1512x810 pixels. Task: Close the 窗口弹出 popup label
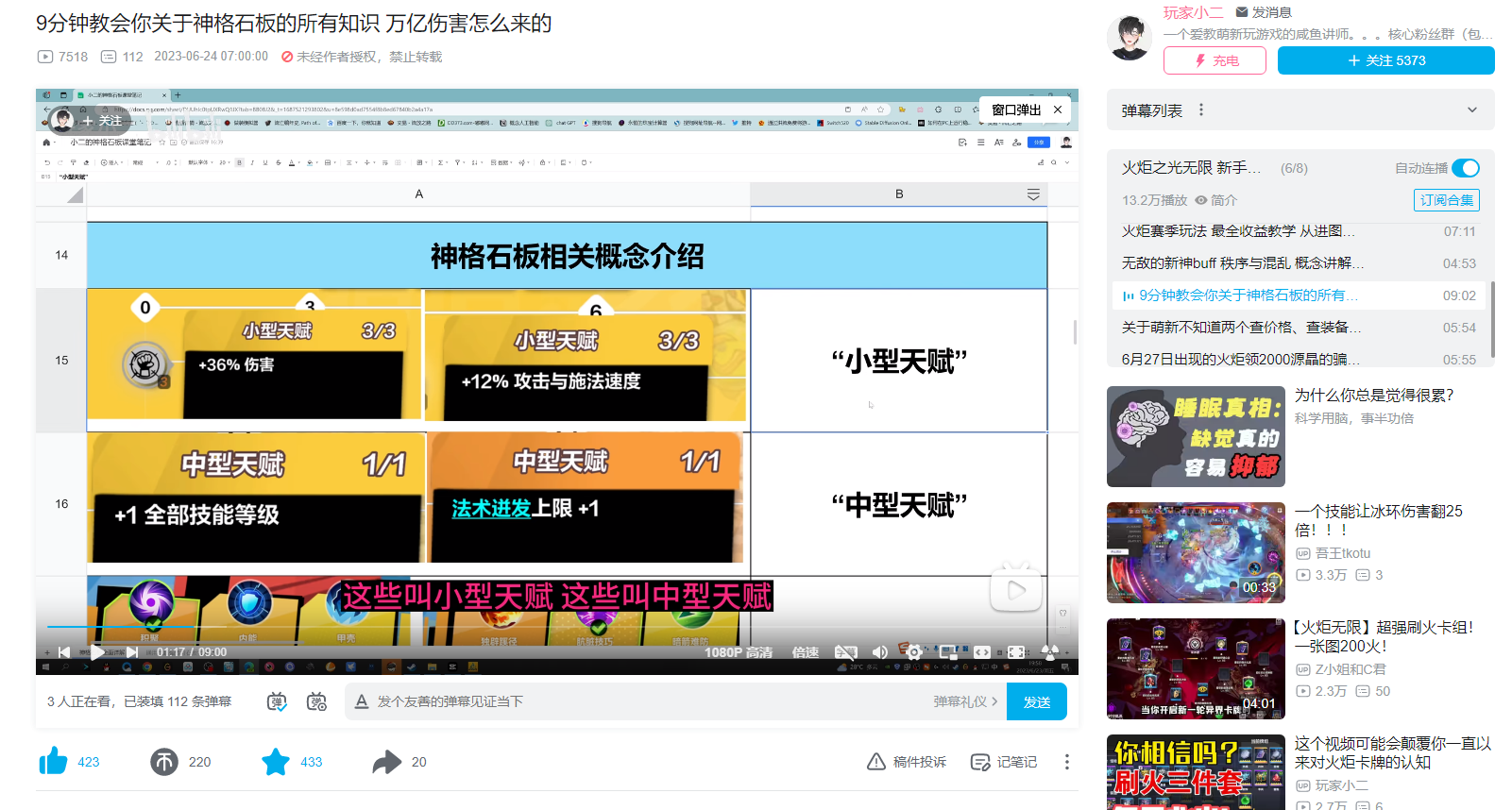point(1058,110)
